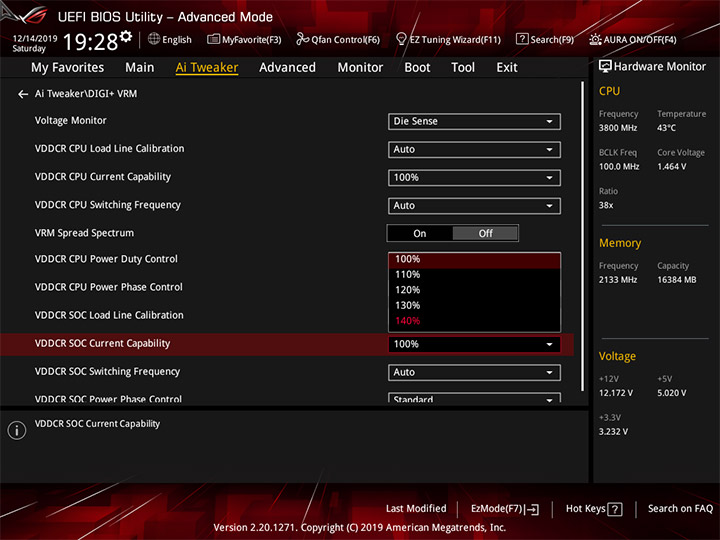Image resolution: width=720 pixels, height=540 pixels.
Task: Open Voltage Monitor Die Sense dropdown
Action: [474, 122]
